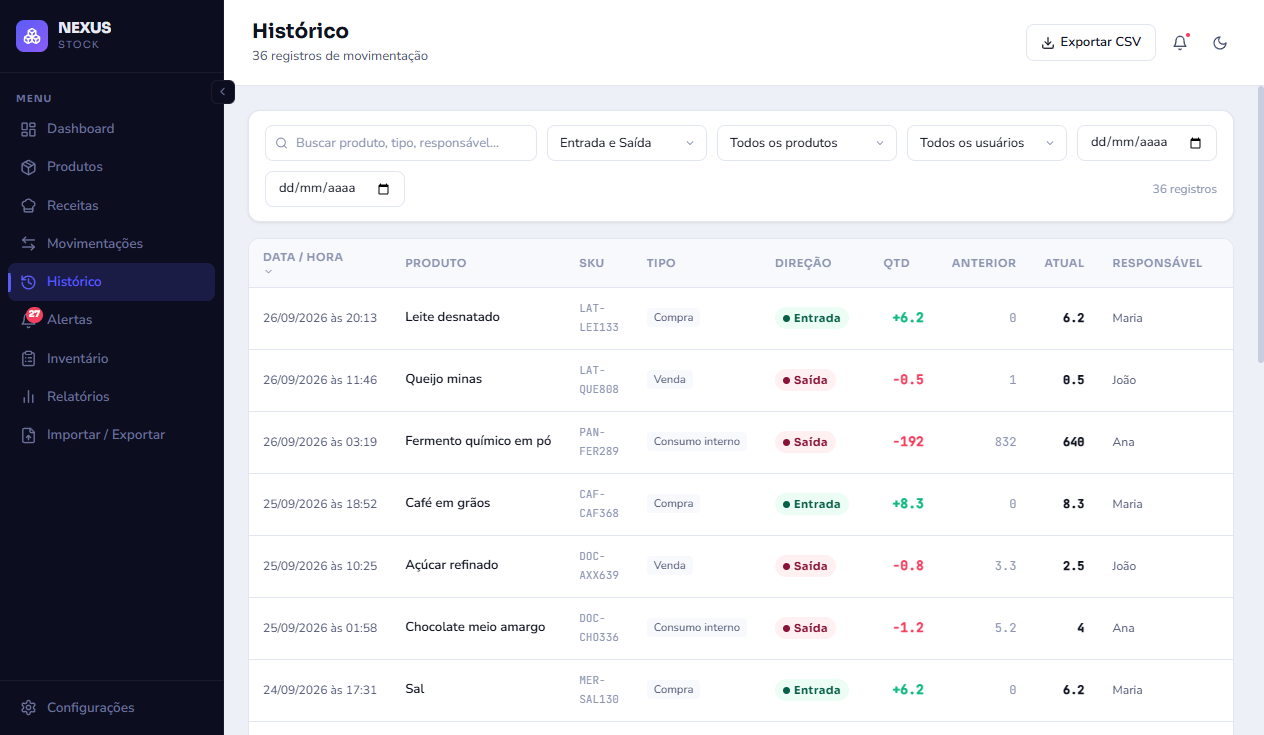Click the Receitas chef hat icon
1264x735 pixels.
29,205
